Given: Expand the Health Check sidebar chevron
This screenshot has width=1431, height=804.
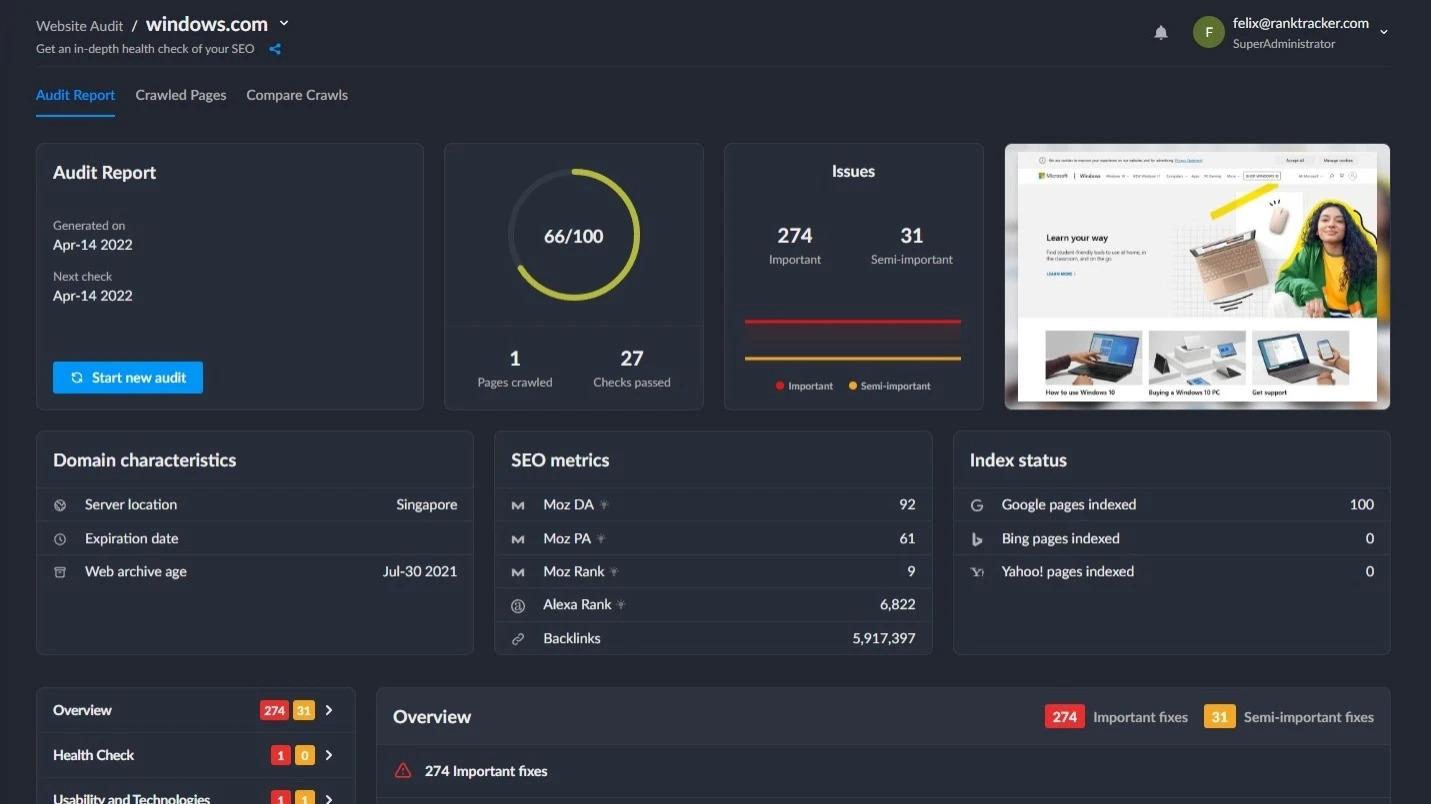Looking at the screenshot, I should [x=329, y=755].
